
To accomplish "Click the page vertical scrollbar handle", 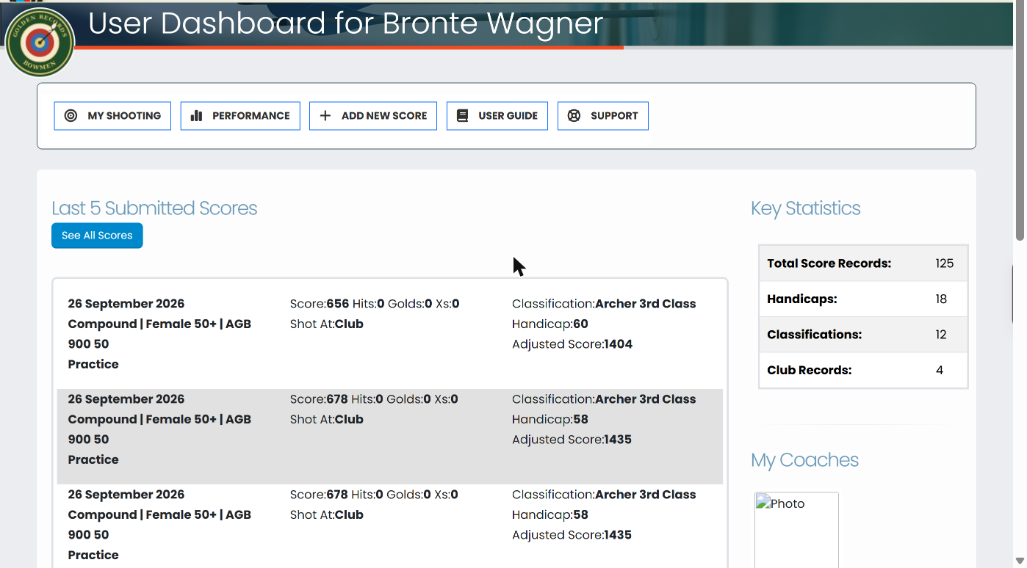I will 1020,121.
